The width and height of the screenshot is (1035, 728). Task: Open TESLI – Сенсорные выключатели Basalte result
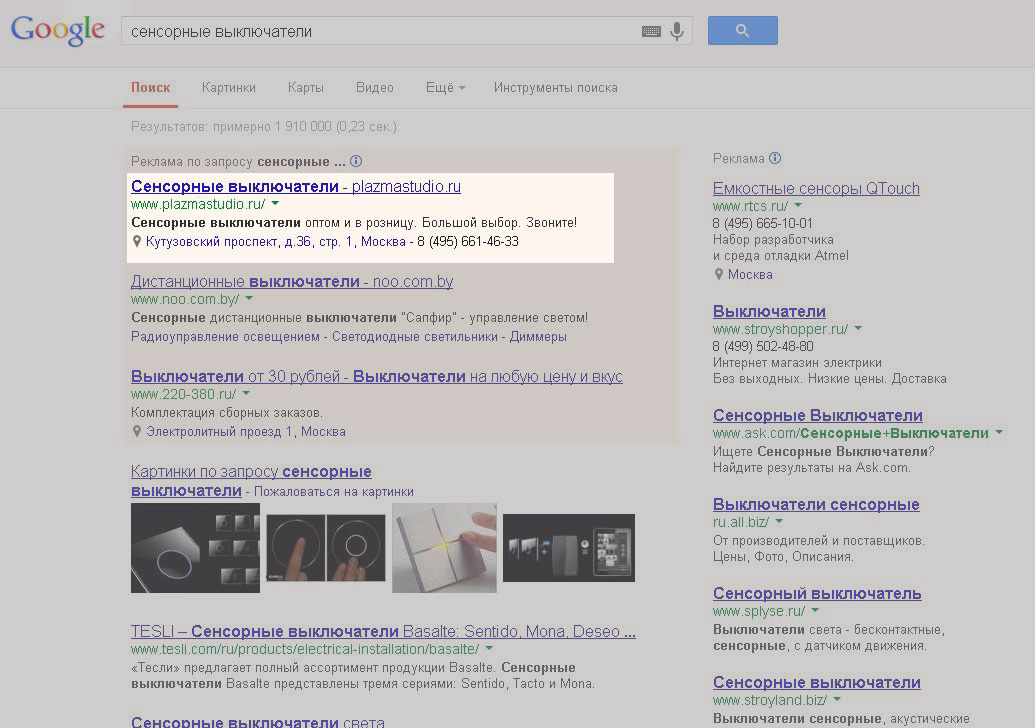click(x=384, y=632)
